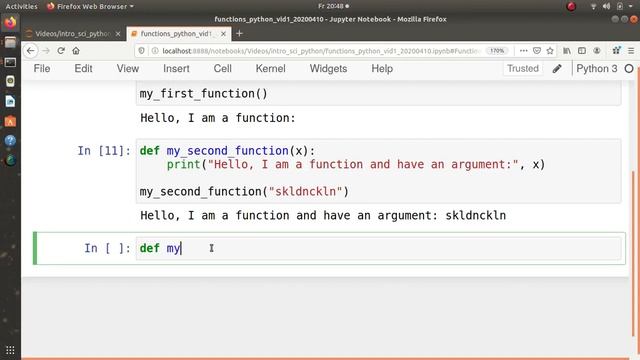Close the functions_python_vid1 tab
Screen dimensions: 640x360
(223, 34)
